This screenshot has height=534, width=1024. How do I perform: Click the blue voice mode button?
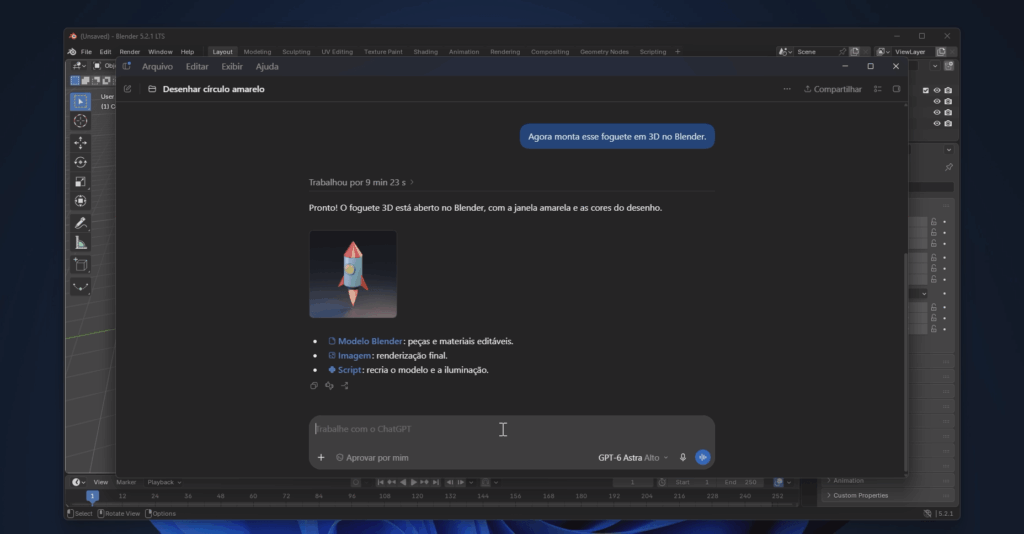coord(703,458)
